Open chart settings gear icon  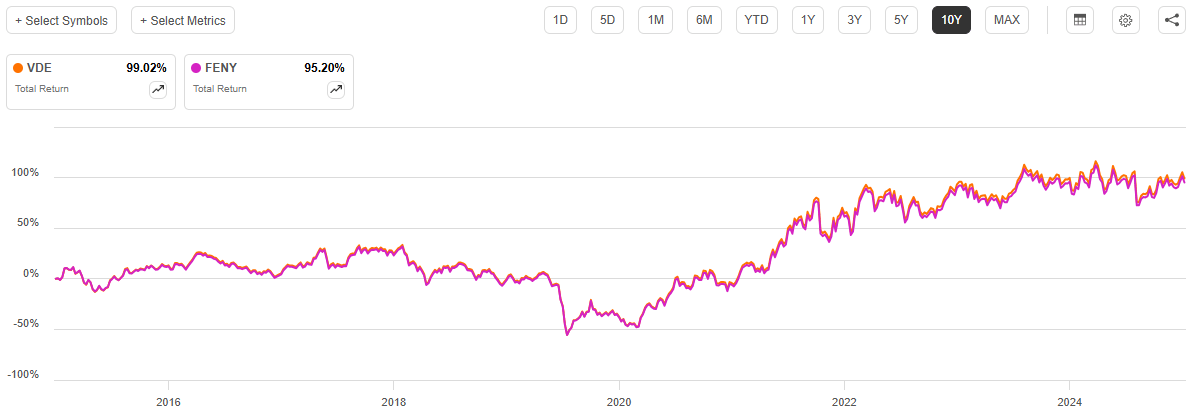(1125, 20)
